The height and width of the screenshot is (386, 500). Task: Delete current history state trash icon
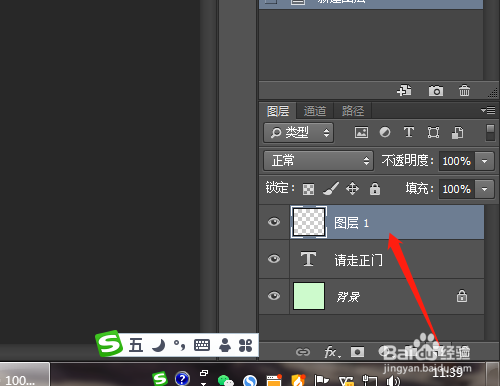(x=464, y=90)
